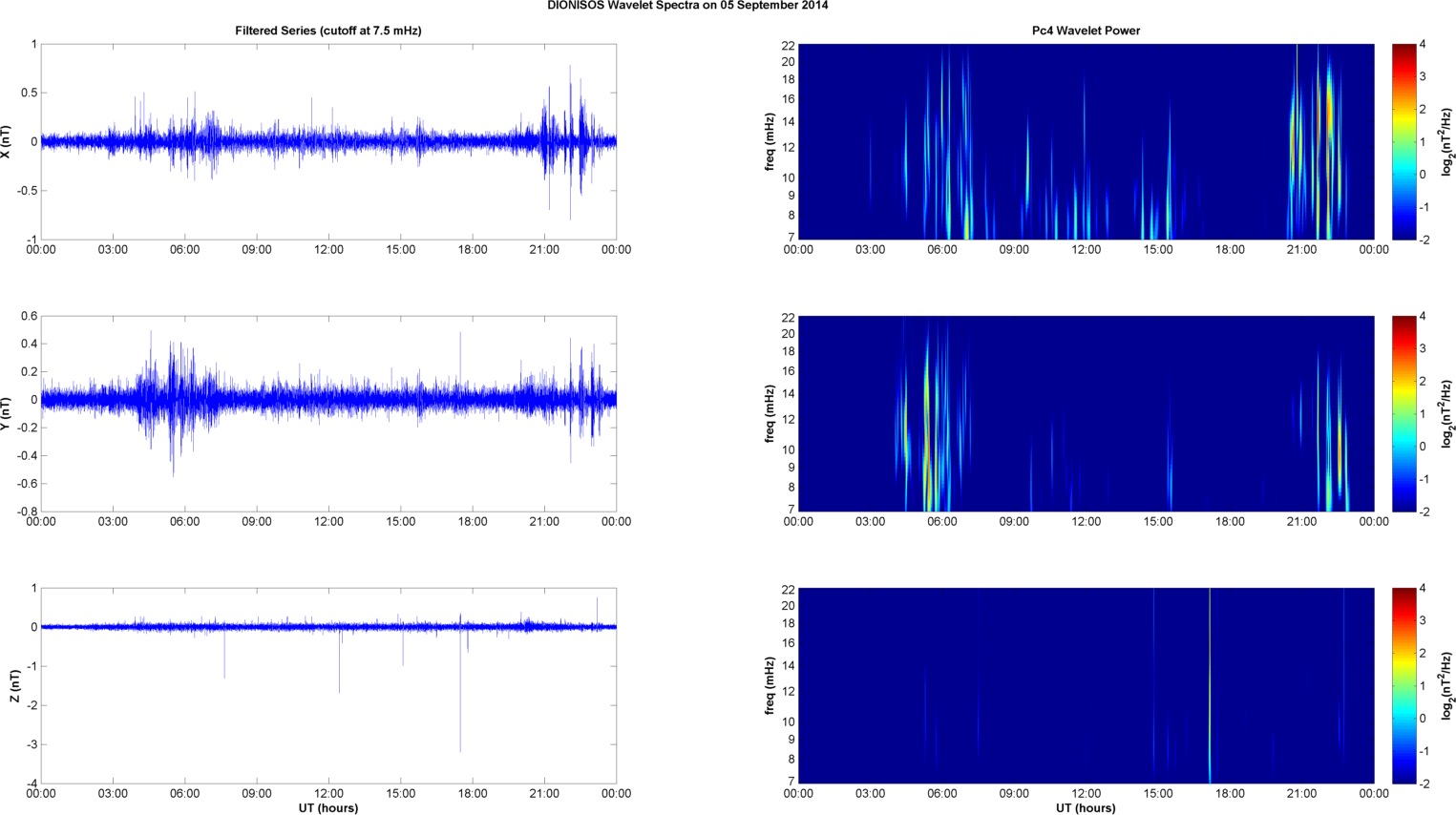Click the 0.6 tick on the Y (nT) axis
Screen dimensions: 1456x815
tap(29, 316)
